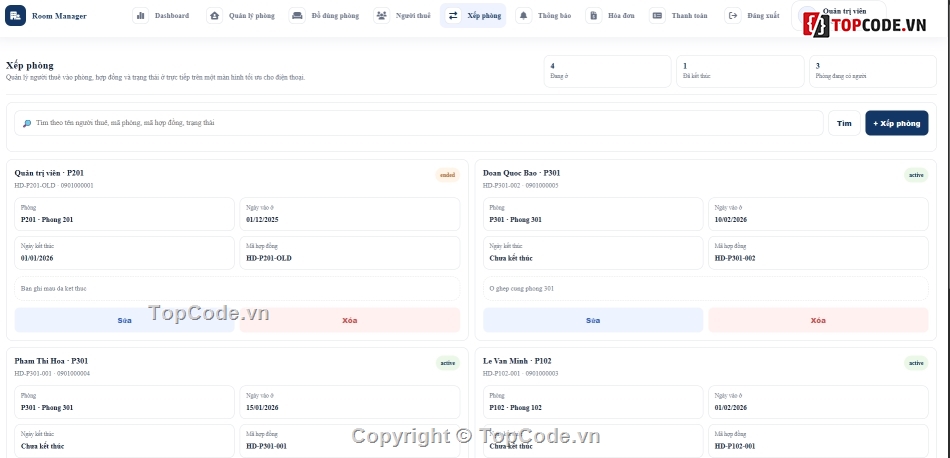This screenshot has height=458, width=950.
Task: Click the ended status badge
Action: [448, 175]
